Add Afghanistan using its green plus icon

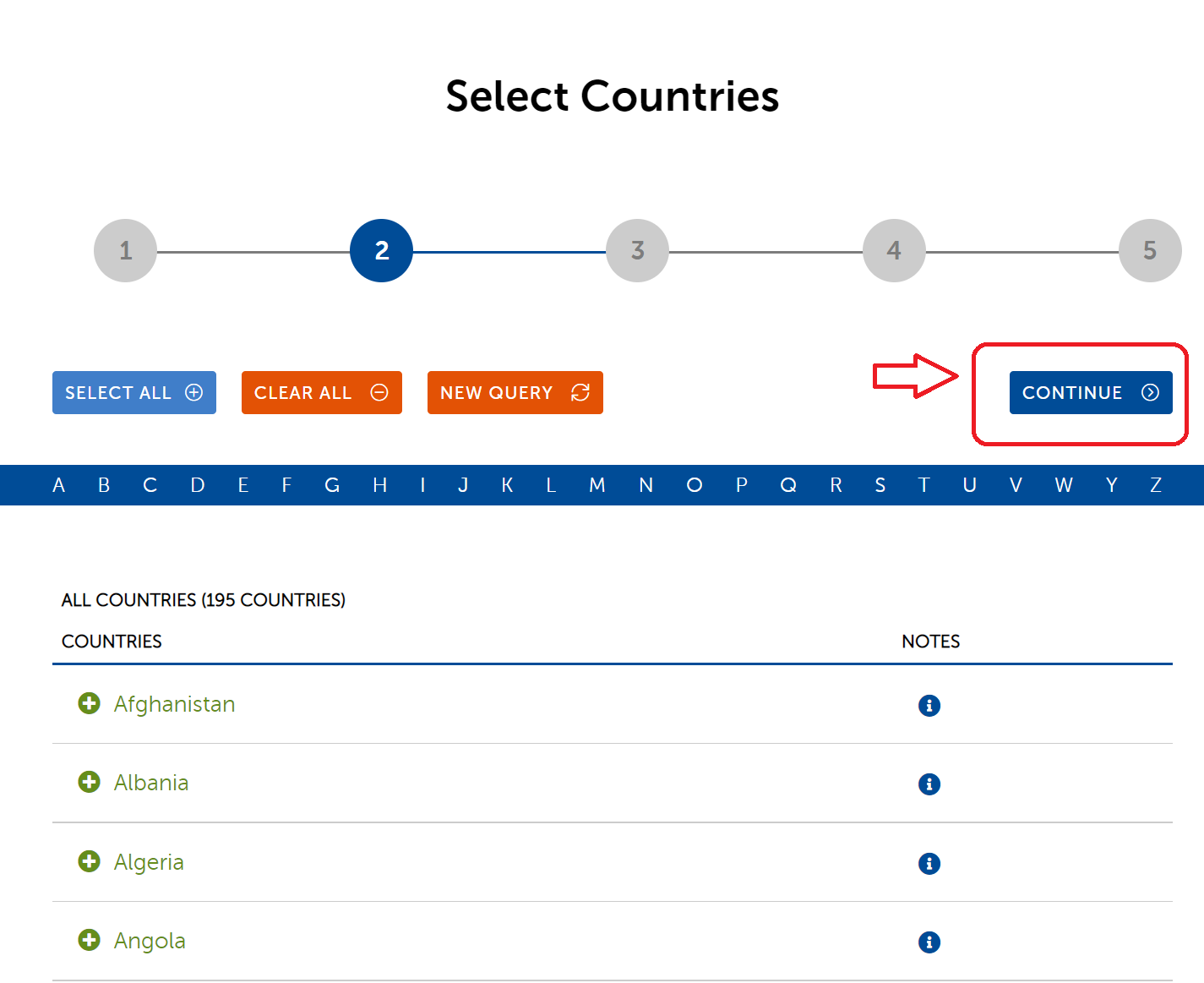point(89,703)
